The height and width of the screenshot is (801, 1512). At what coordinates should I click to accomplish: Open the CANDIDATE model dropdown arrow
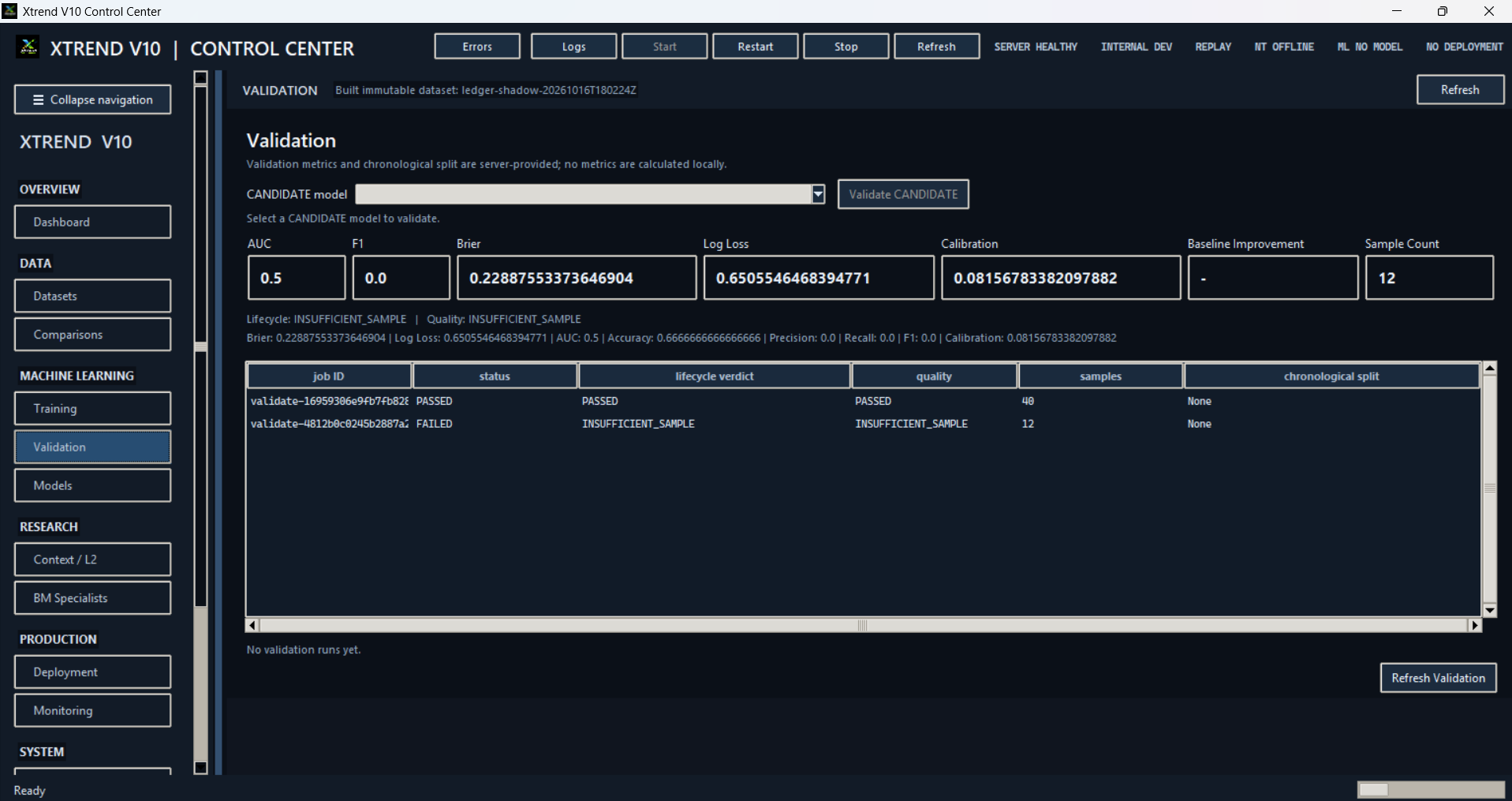click(818, 194)
